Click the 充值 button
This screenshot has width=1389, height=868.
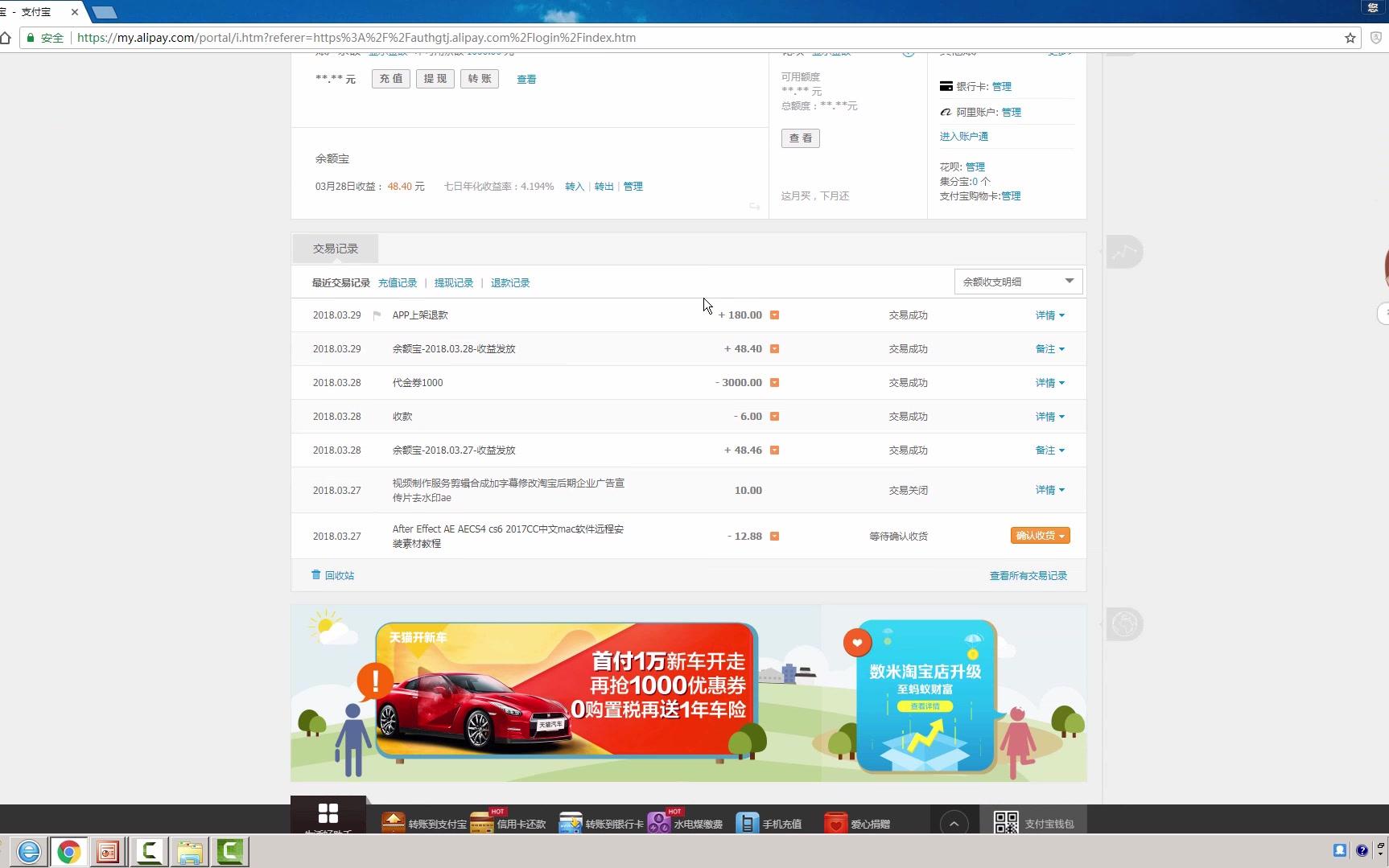tap(391, 79)
